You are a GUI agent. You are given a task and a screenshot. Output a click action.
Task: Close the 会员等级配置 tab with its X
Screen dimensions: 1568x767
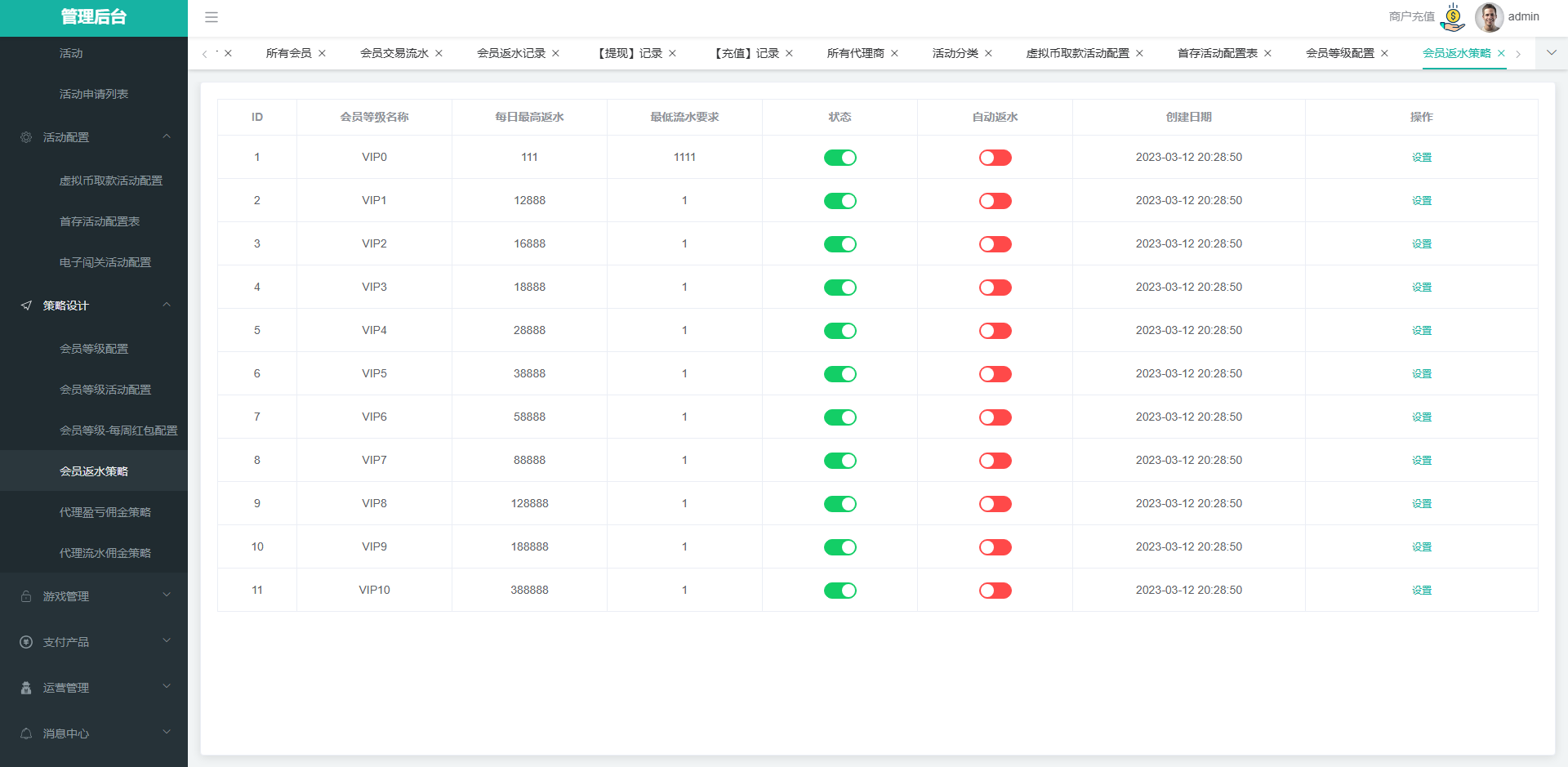click(x=1384, y=54)
